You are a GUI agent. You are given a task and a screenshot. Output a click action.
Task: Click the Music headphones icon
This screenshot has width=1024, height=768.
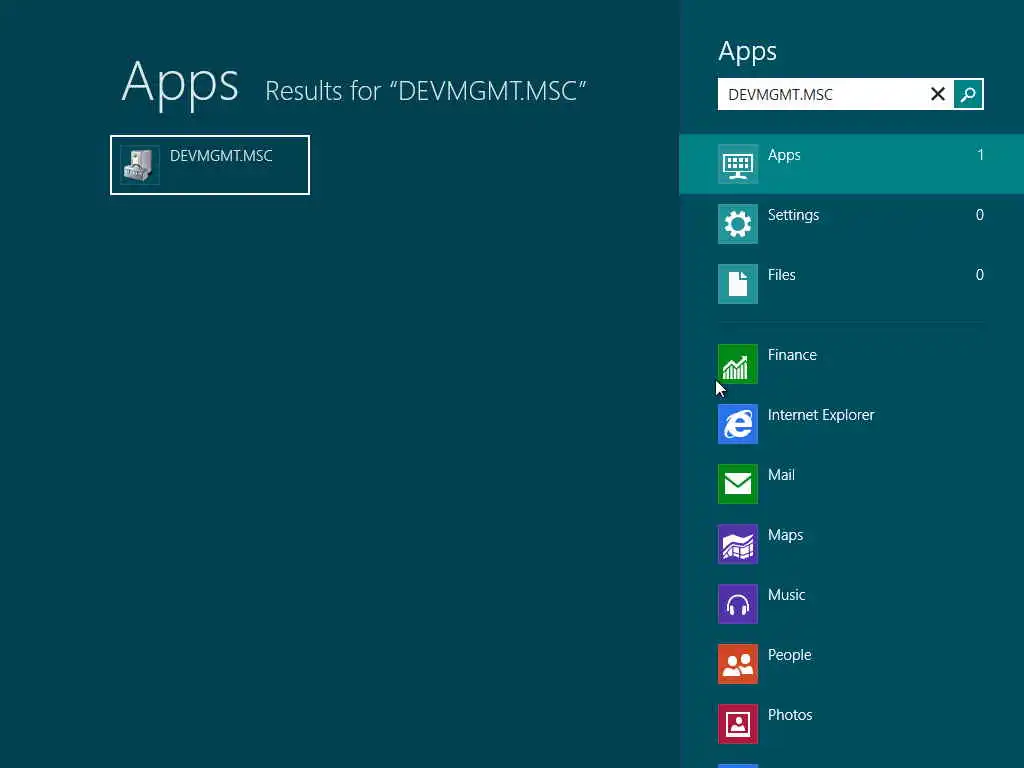coord(738,604)
